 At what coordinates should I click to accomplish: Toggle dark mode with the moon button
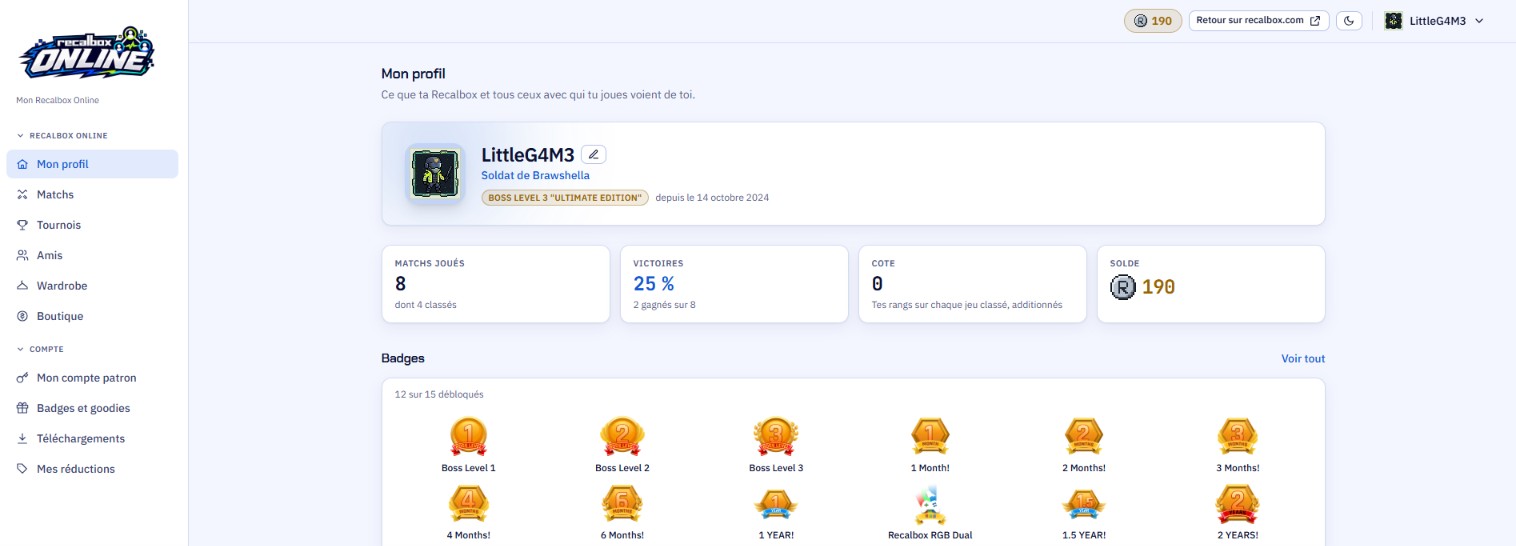pyautogui.click(x=1349, y=20)
